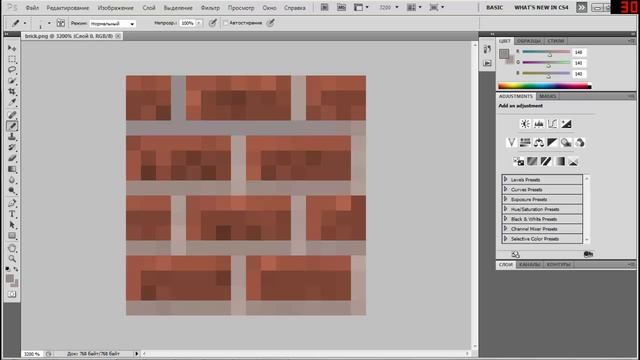This screenshot has width=640, height=360.
Task: Add a Photo Filter adjustment
Action: point(566,142)
